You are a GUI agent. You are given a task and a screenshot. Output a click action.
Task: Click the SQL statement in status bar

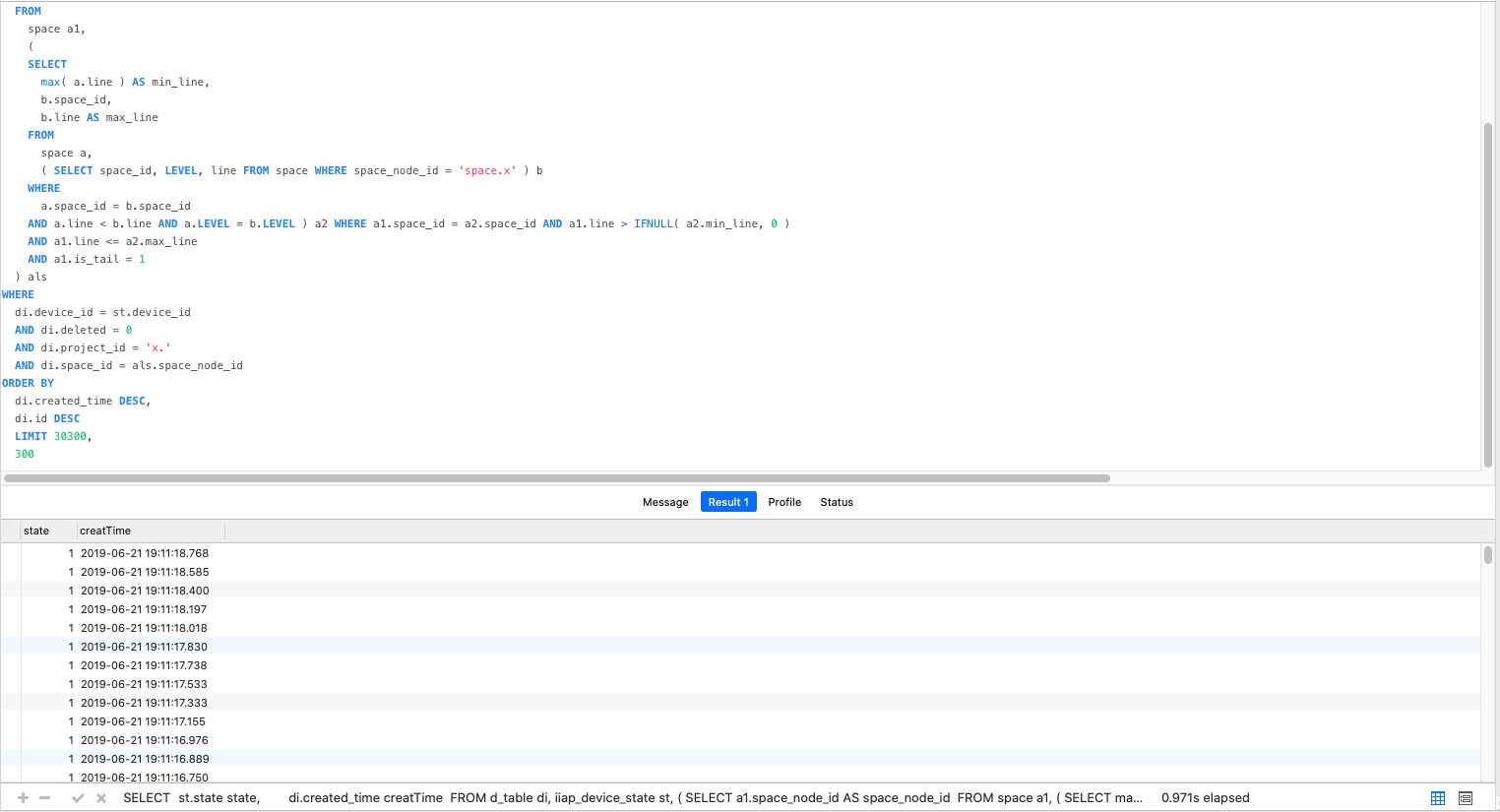(x=633, y=798)
